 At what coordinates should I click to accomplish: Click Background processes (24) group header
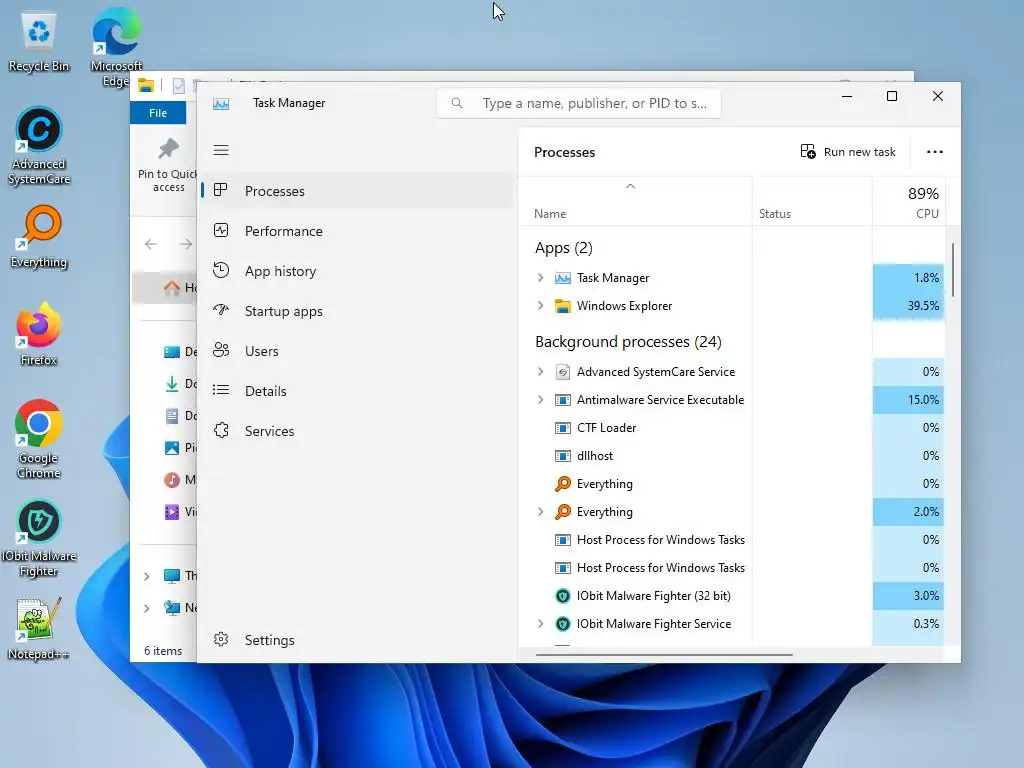[x=628, y=342]
